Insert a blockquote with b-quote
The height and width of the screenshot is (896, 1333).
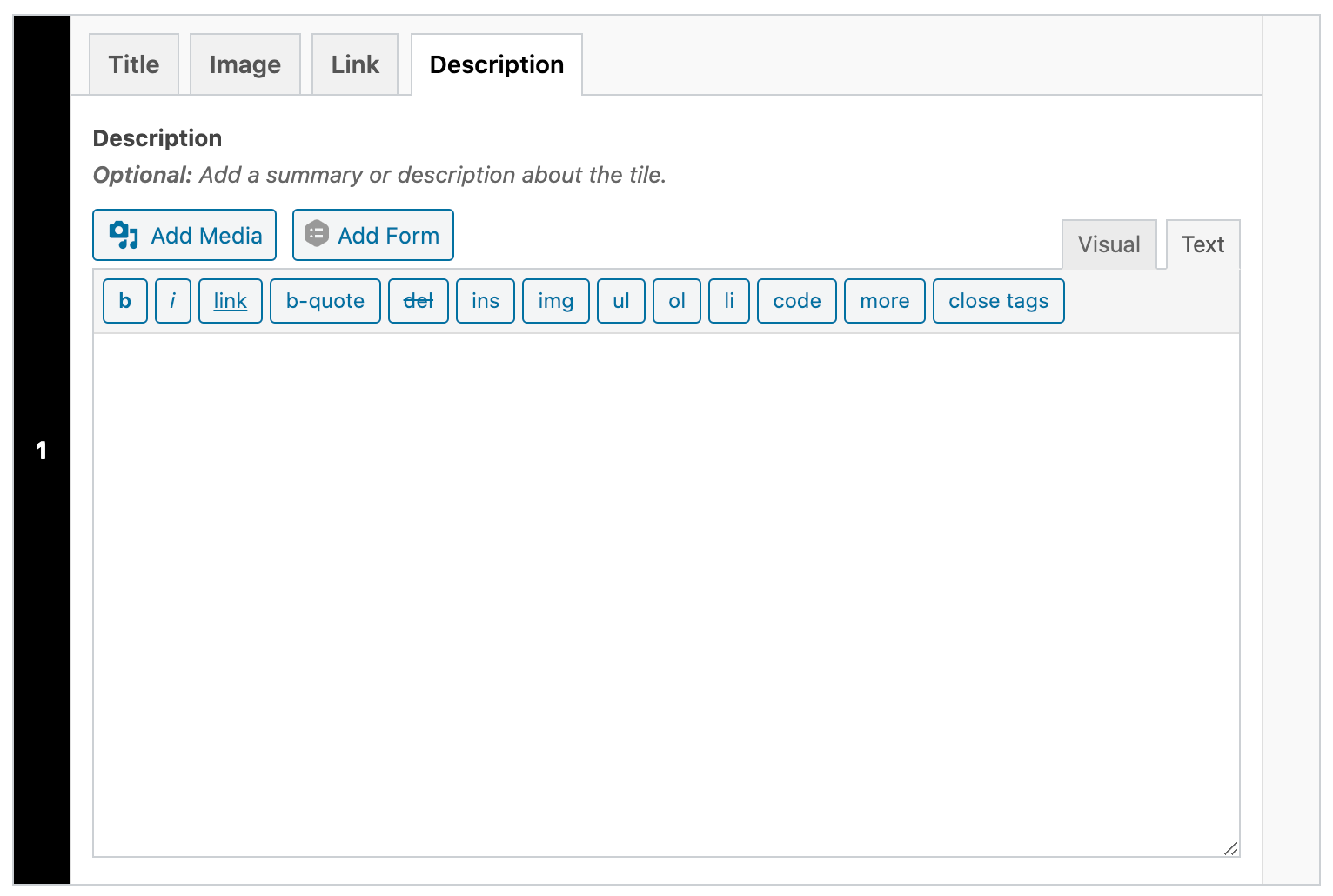pos(325,301)
